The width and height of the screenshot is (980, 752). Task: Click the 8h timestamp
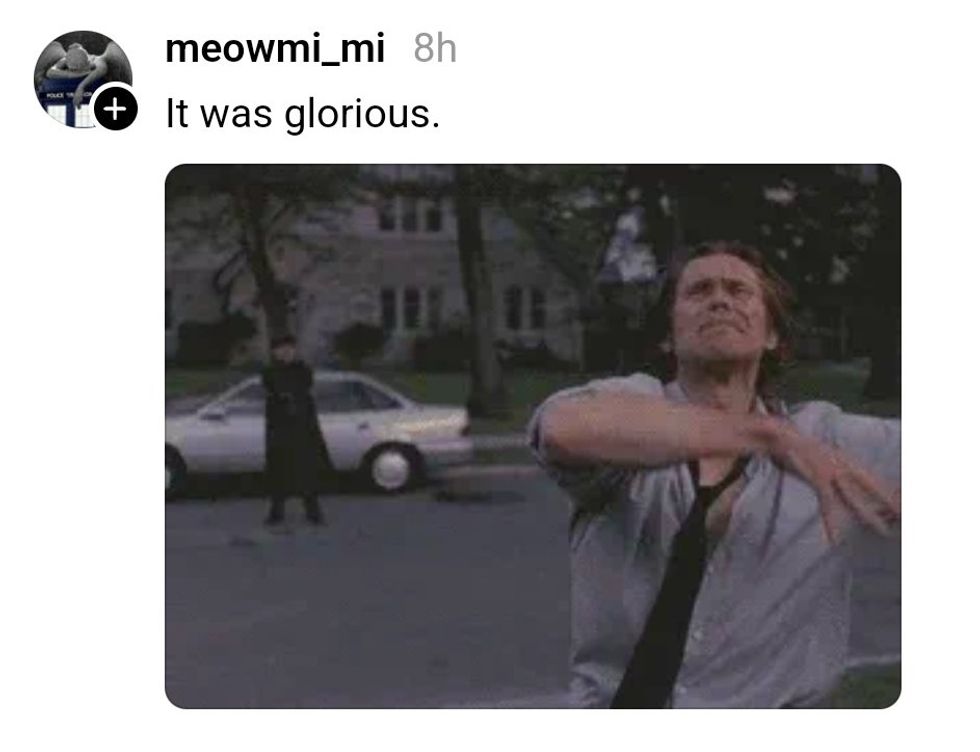[x=435, y=49]
